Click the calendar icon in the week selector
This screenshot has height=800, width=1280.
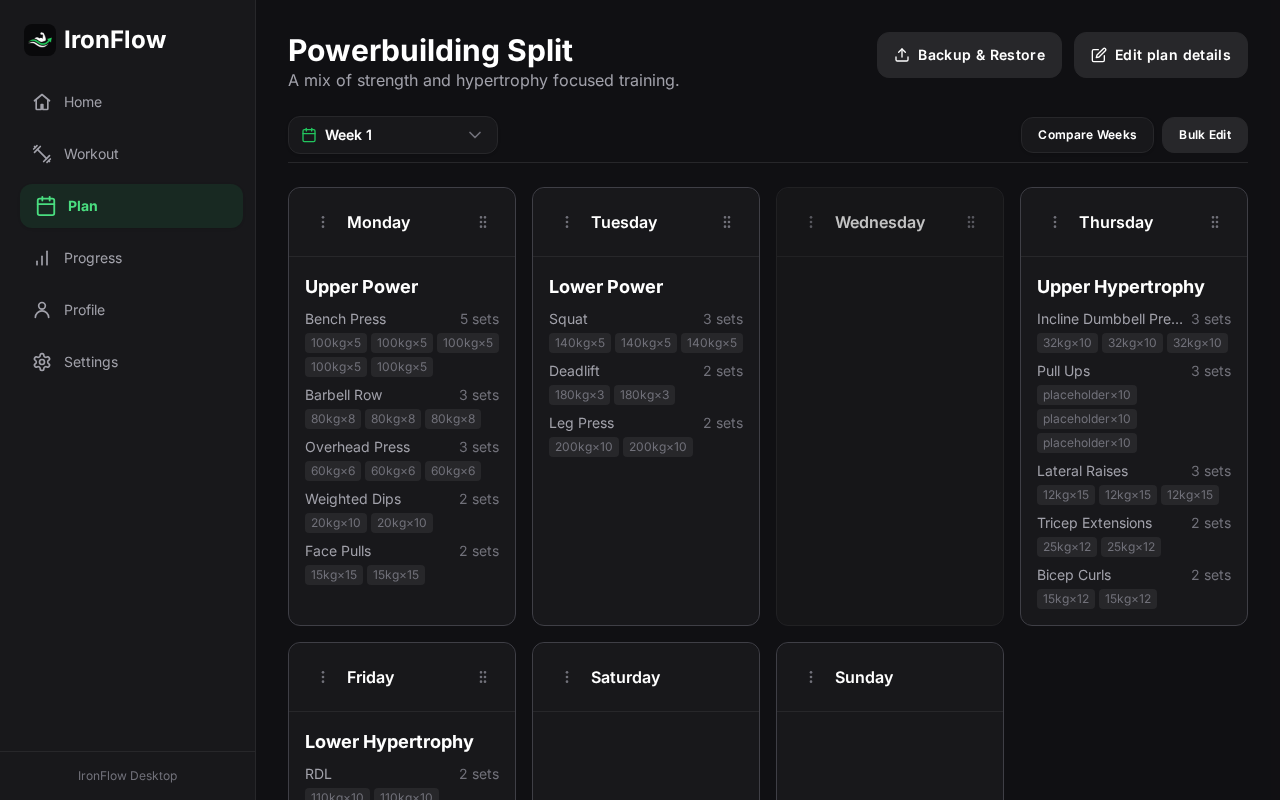(311, 135)
